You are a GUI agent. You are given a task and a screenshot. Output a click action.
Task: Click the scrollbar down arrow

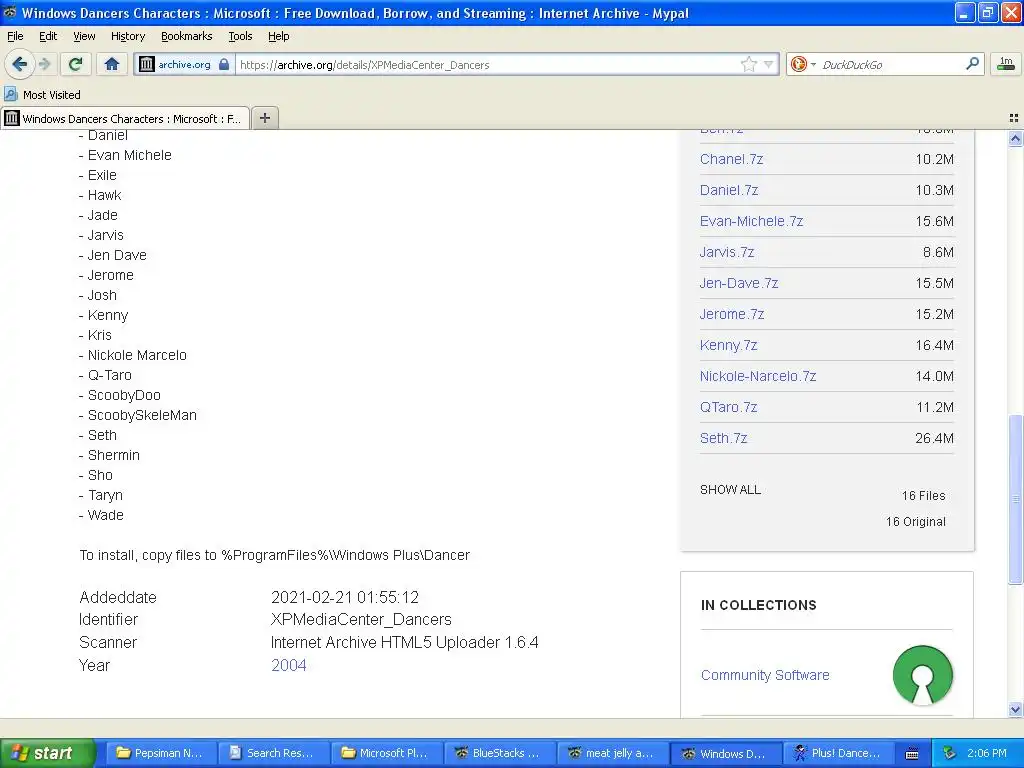(x=1015, y=710)
